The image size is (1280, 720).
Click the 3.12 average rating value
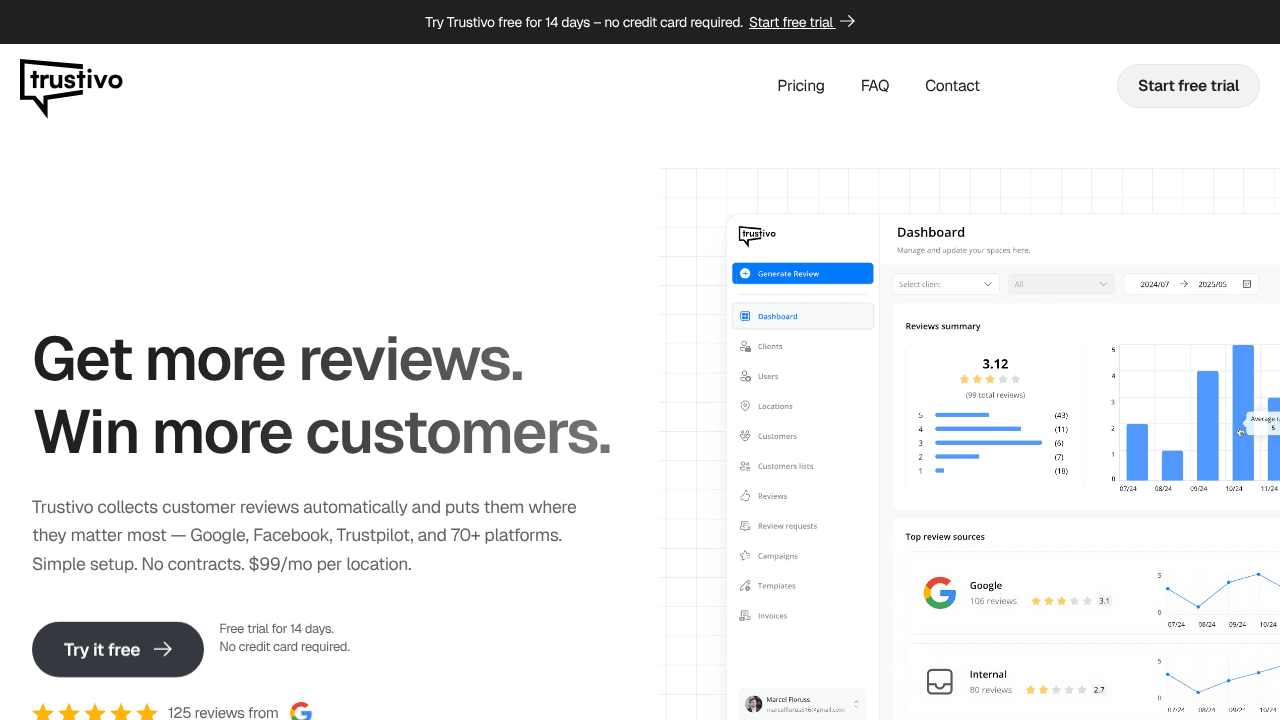(x=995, y=364)
